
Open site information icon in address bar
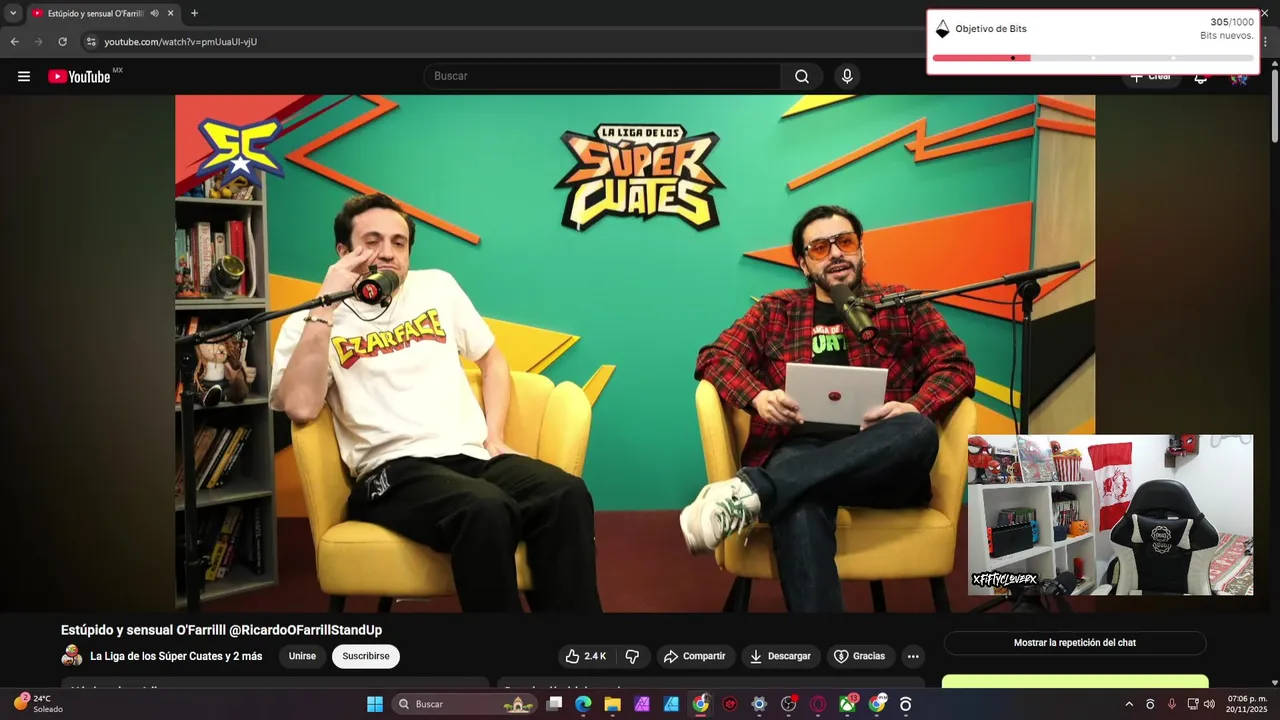91,42
